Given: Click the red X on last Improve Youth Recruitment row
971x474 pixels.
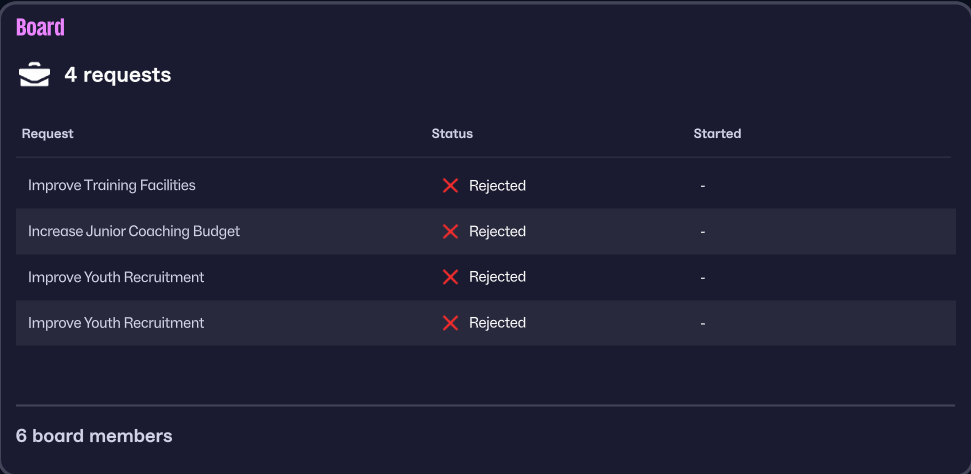Looking at the screenshot, I should (x=450, y=323).
